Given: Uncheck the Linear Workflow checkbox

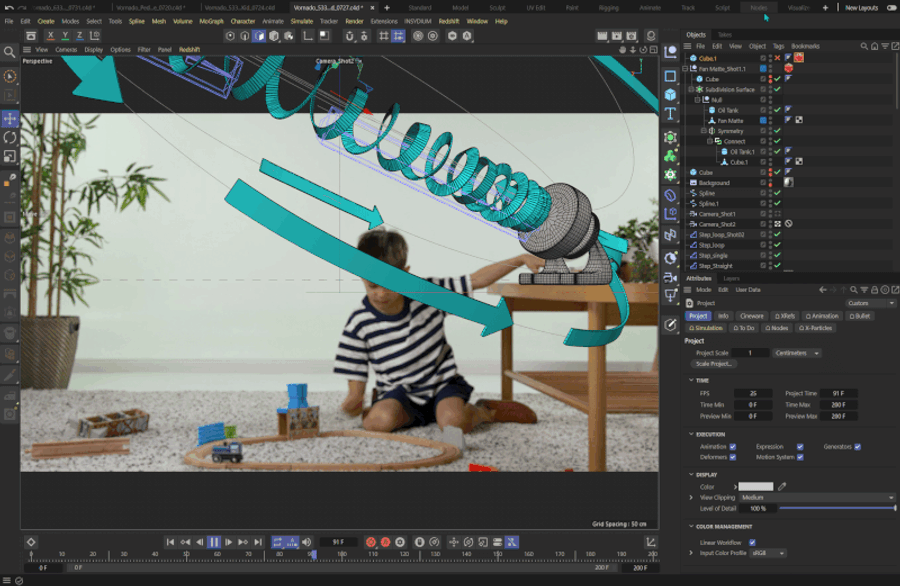Looking at the screenshot, I should pyautogui.click(x=752, y=542).
